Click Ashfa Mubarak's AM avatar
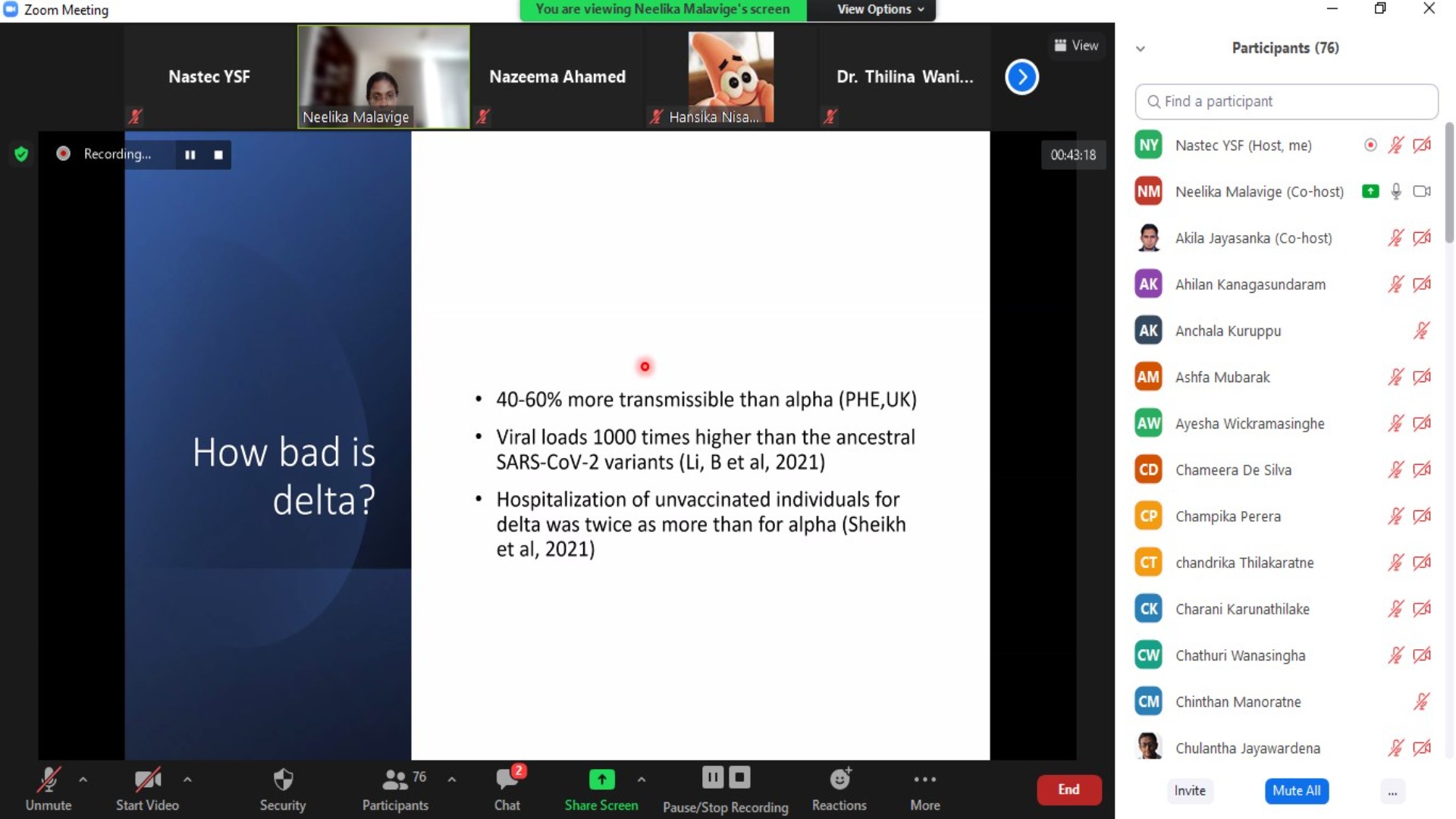This screenshot has height=819, width=1456. point(1148,376)
